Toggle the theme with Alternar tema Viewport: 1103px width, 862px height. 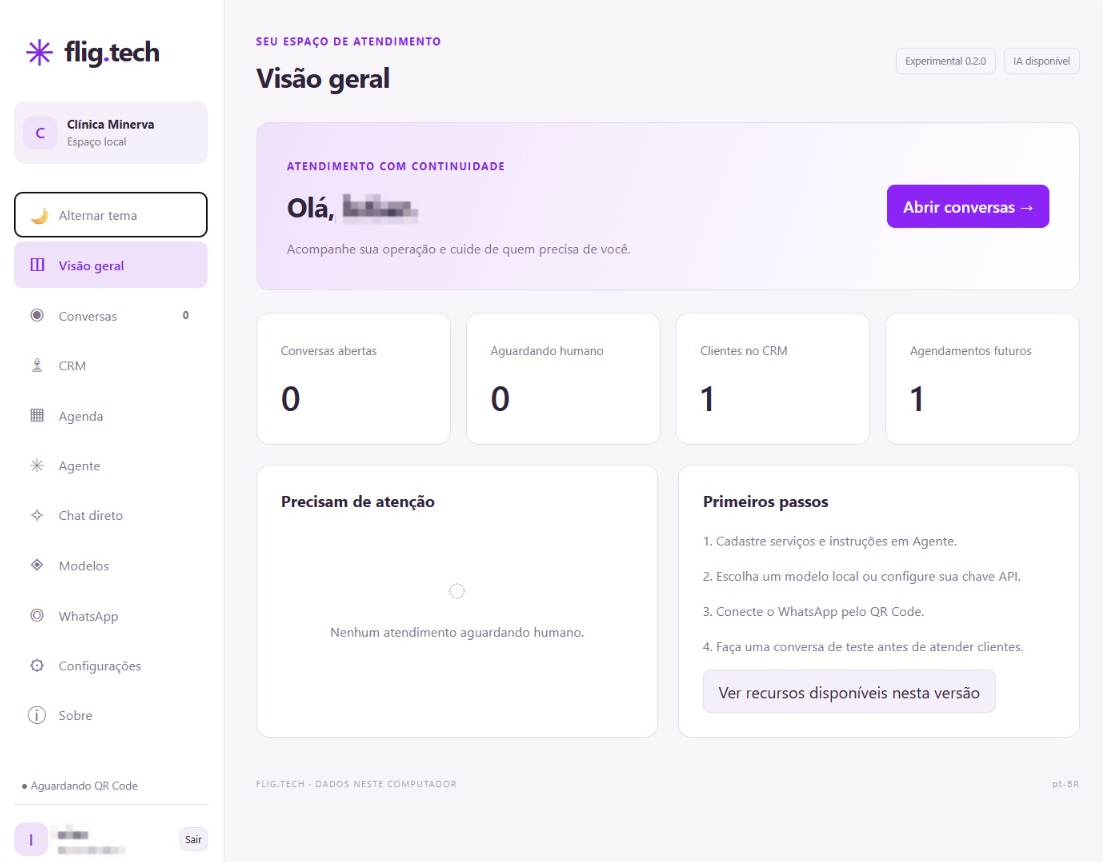coord(110,215)
